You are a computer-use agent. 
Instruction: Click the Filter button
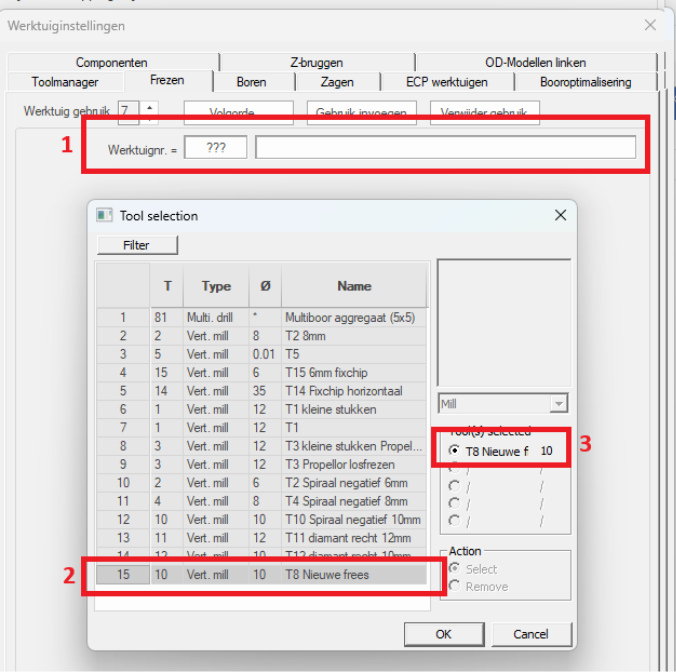[x=137, y=245]
